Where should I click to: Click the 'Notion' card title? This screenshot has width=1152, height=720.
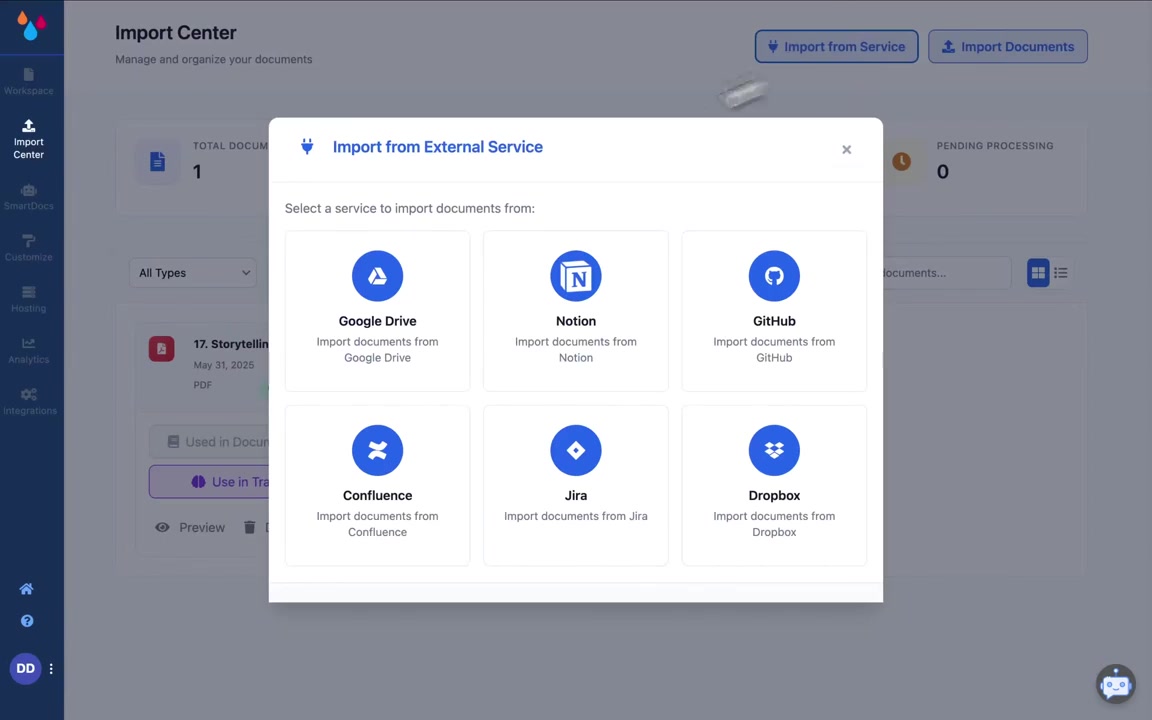click(x=575, y=321)
